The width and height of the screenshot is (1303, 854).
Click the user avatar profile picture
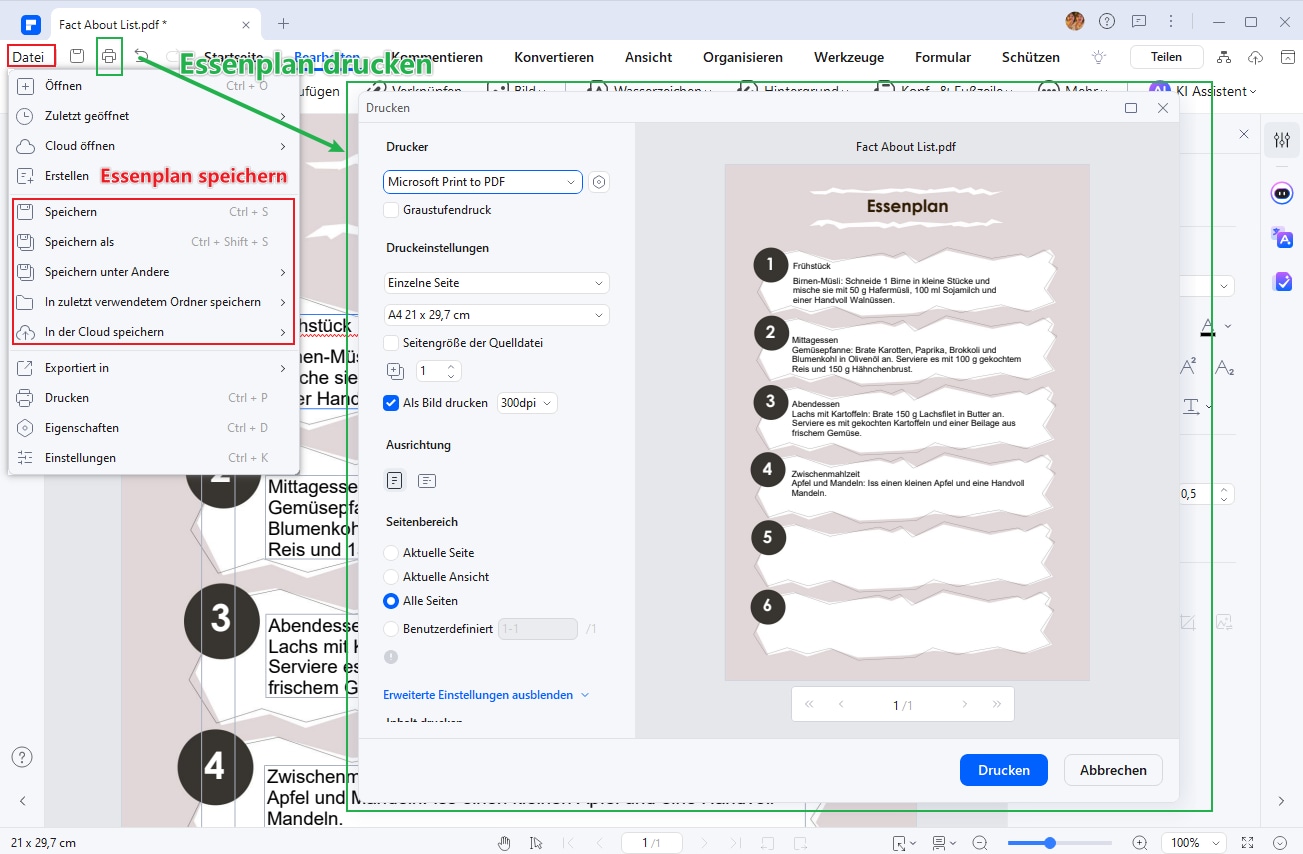point(1075,21)
